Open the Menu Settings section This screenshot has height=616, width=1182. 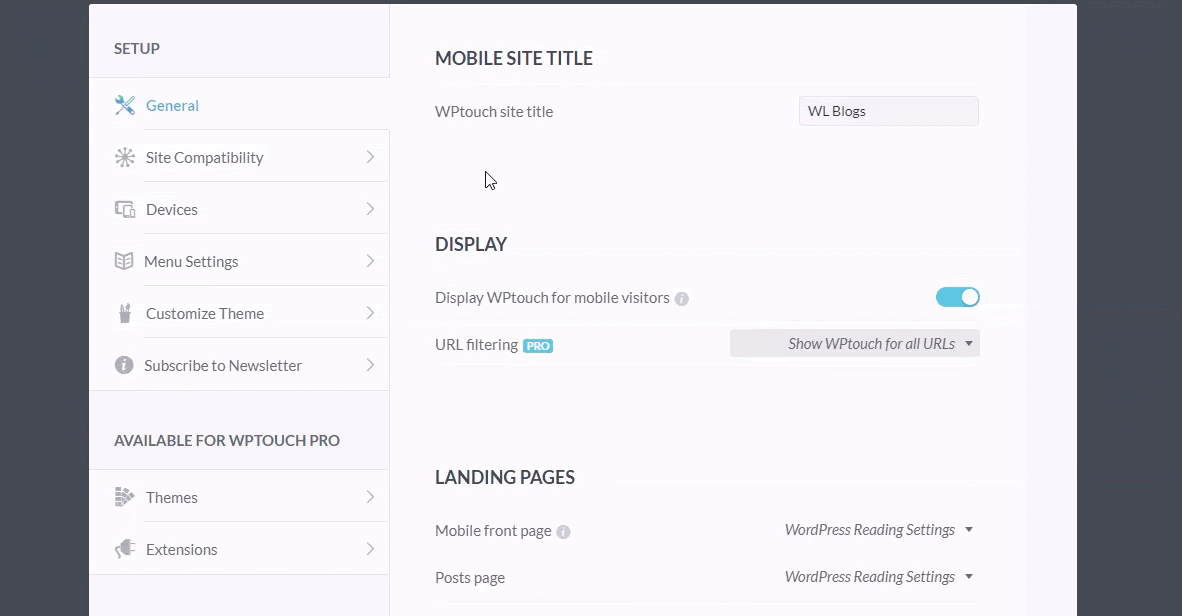pos(239,261)
